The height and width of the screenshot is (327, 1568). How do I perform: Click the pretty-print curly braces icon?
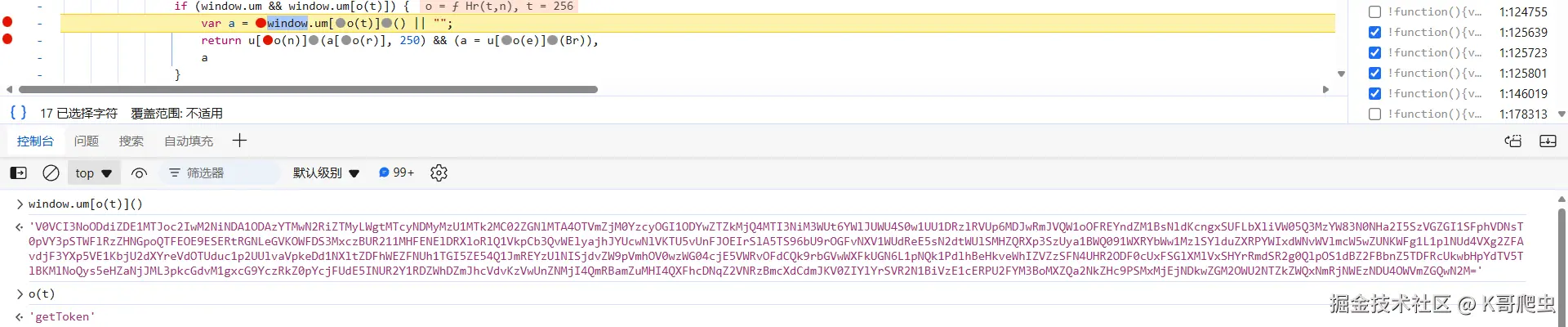[18, 113]
